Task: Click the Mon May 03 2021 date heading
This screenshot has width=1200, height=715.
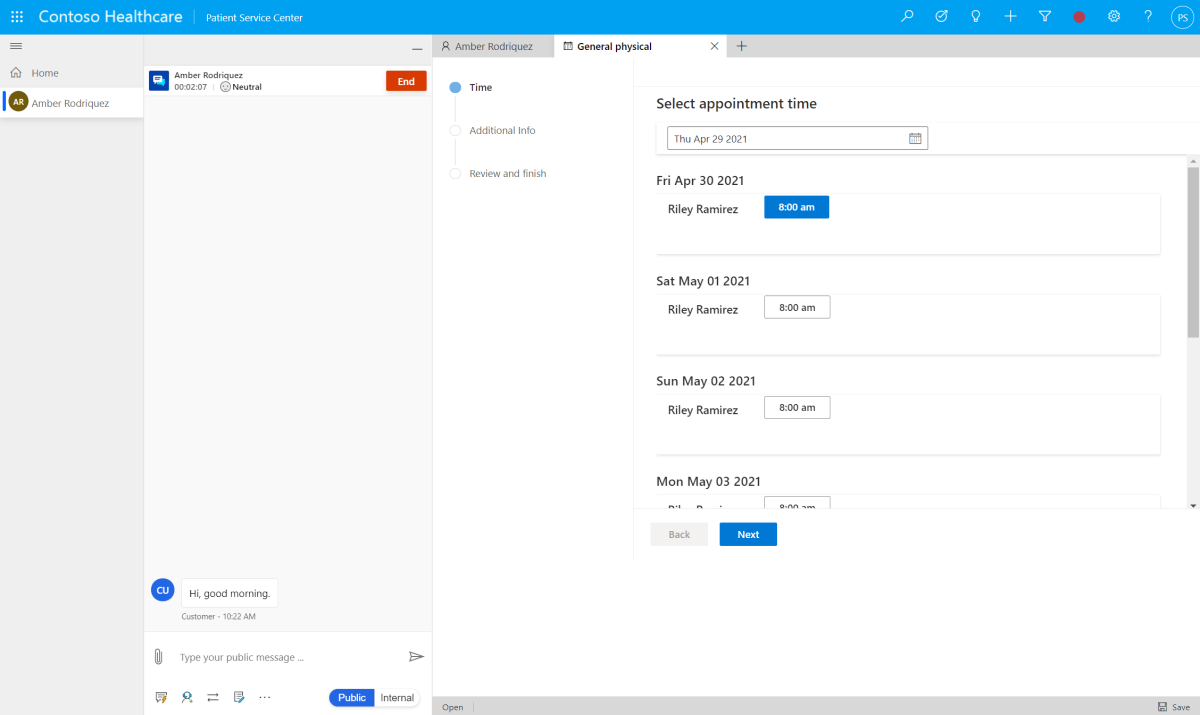Action: click(x=709, y=482)
